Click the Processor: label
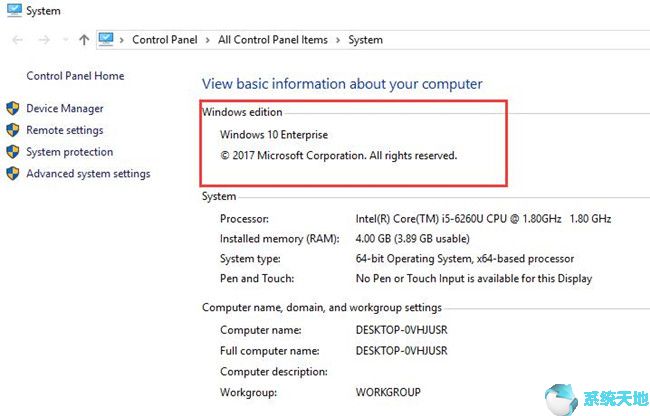 tap(244, 218)
